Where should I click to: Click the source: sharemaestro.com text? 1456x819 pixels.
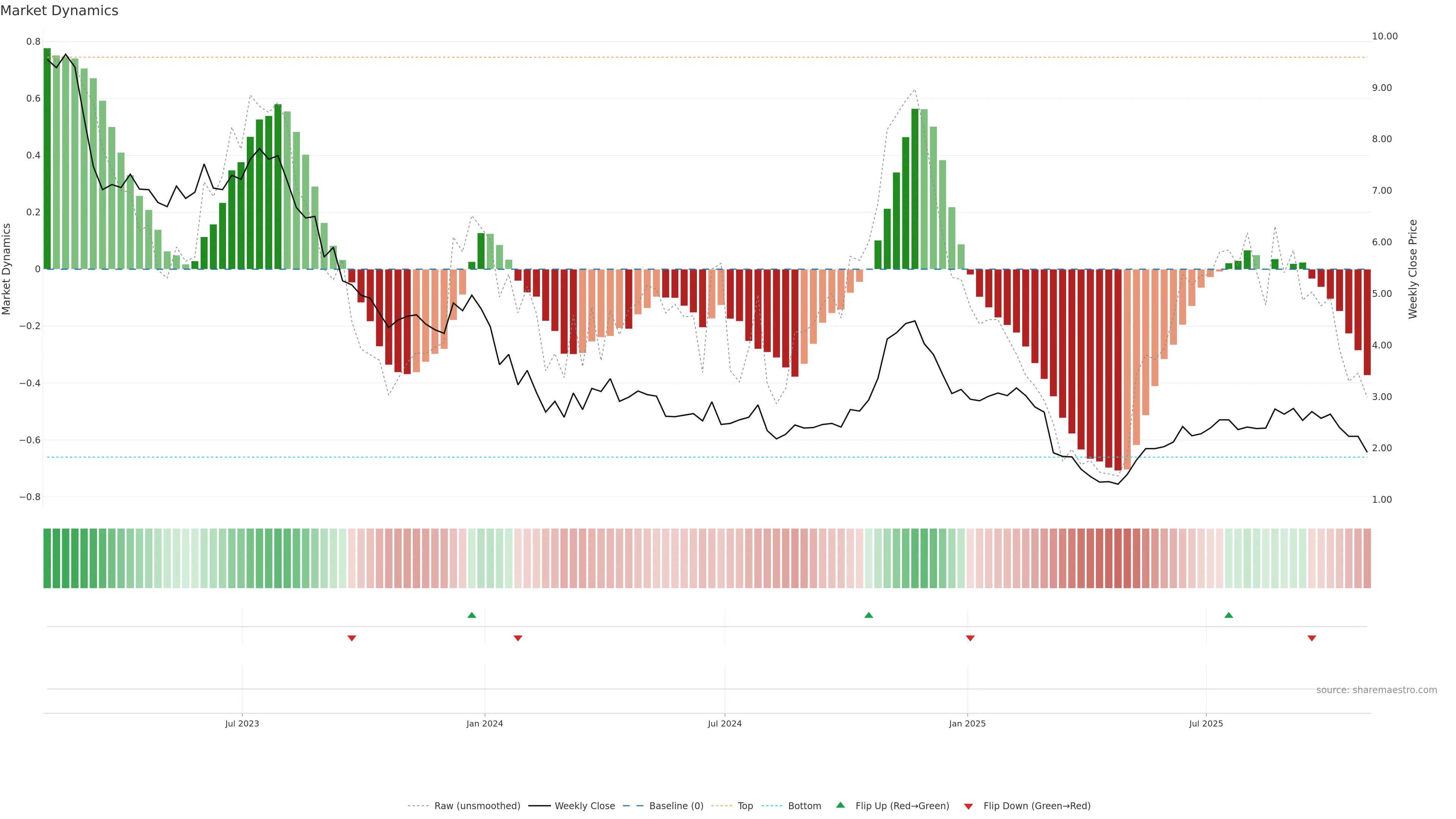[1376, 690]
